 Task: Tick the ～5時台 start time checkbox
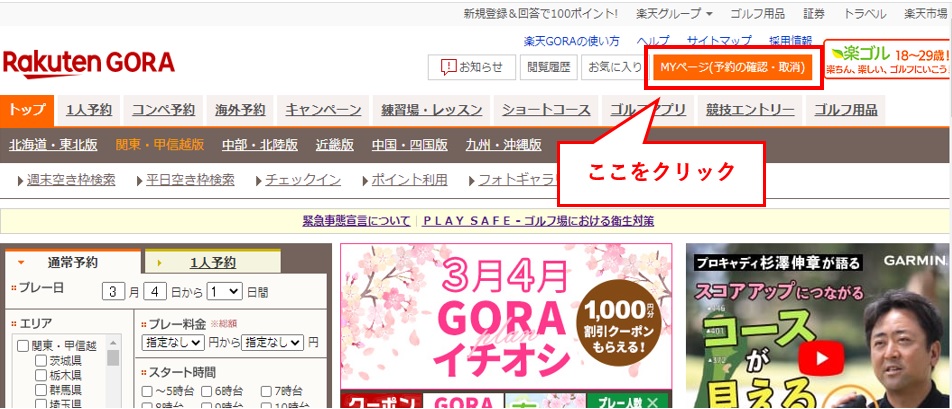pyautogui.click(x=147, y=391)
